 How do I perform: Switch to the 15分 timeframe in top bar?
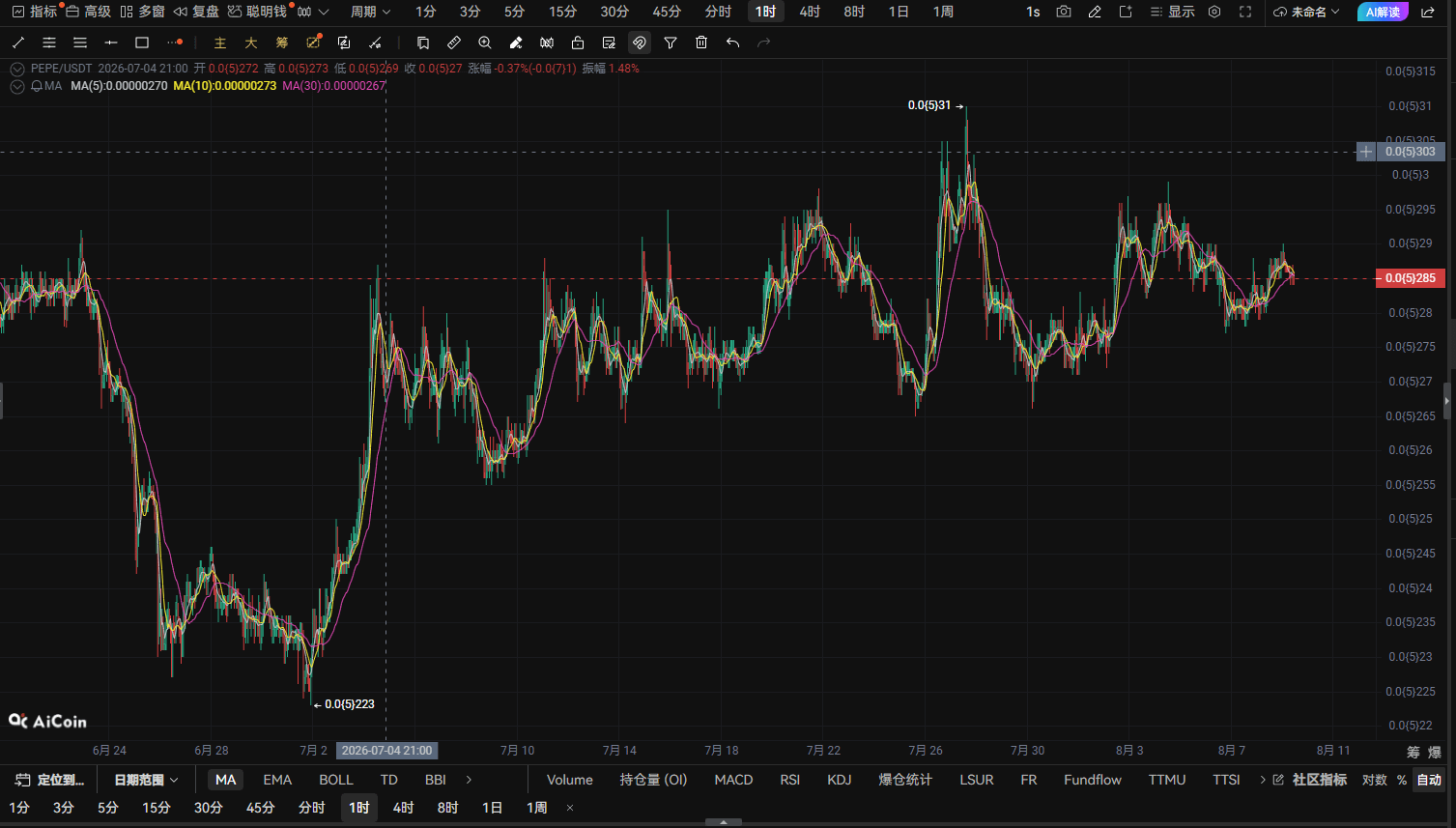click(x=563, y=12)
